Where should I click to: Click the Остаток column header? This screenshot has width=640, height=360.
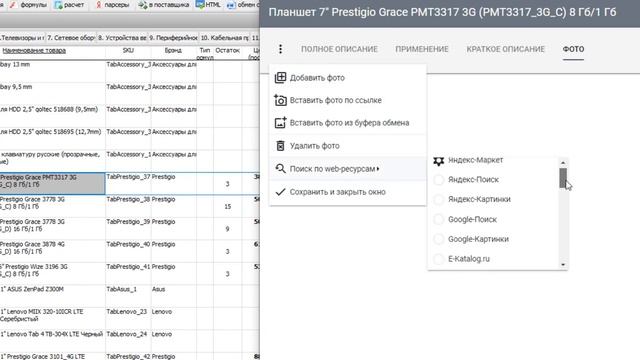pos(227,50)
